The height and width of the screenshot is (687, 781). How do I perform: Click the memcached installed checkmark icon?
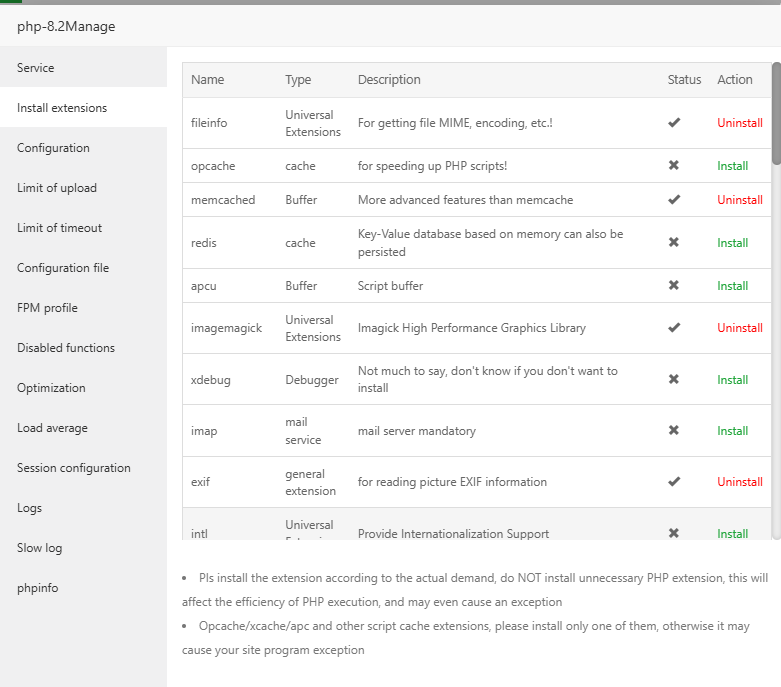[674, 200]
